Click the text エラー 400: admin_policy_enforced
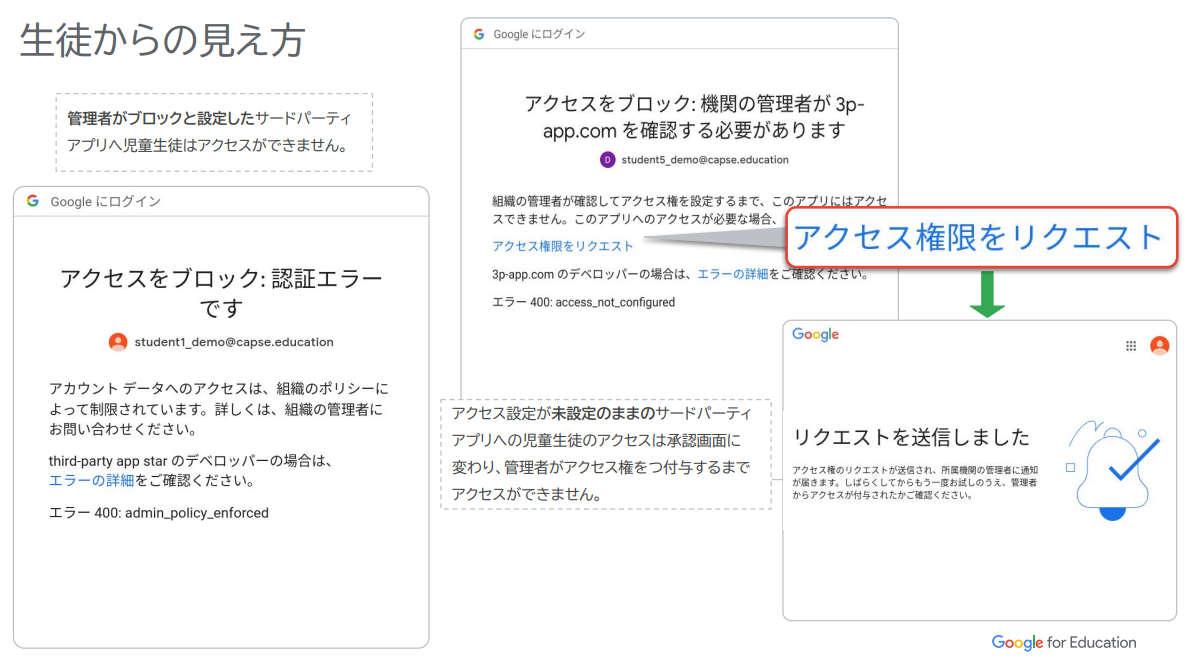The image size is (1187, 660). (x=159, y=513)
